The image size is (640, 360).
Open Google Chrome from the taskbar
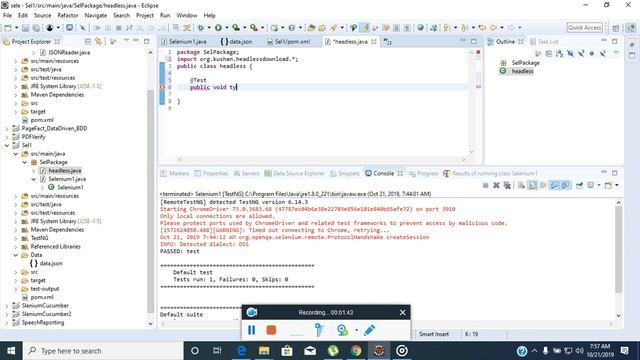(356, 351)
